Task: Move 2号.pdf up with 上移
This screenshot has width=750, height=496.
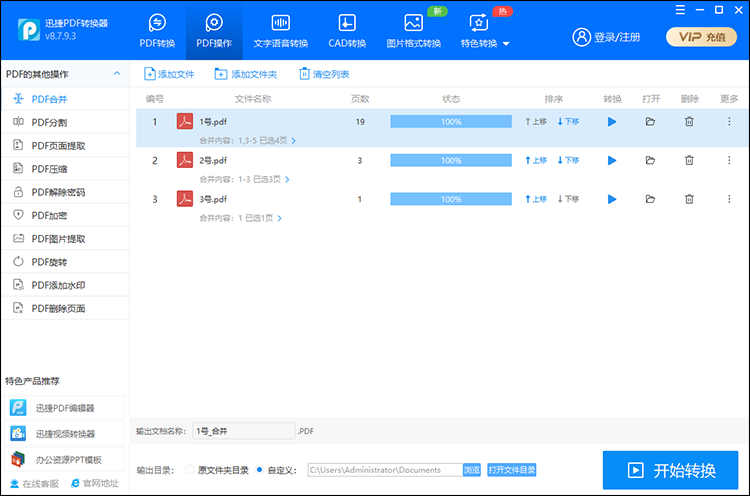Action: (536, 160)
